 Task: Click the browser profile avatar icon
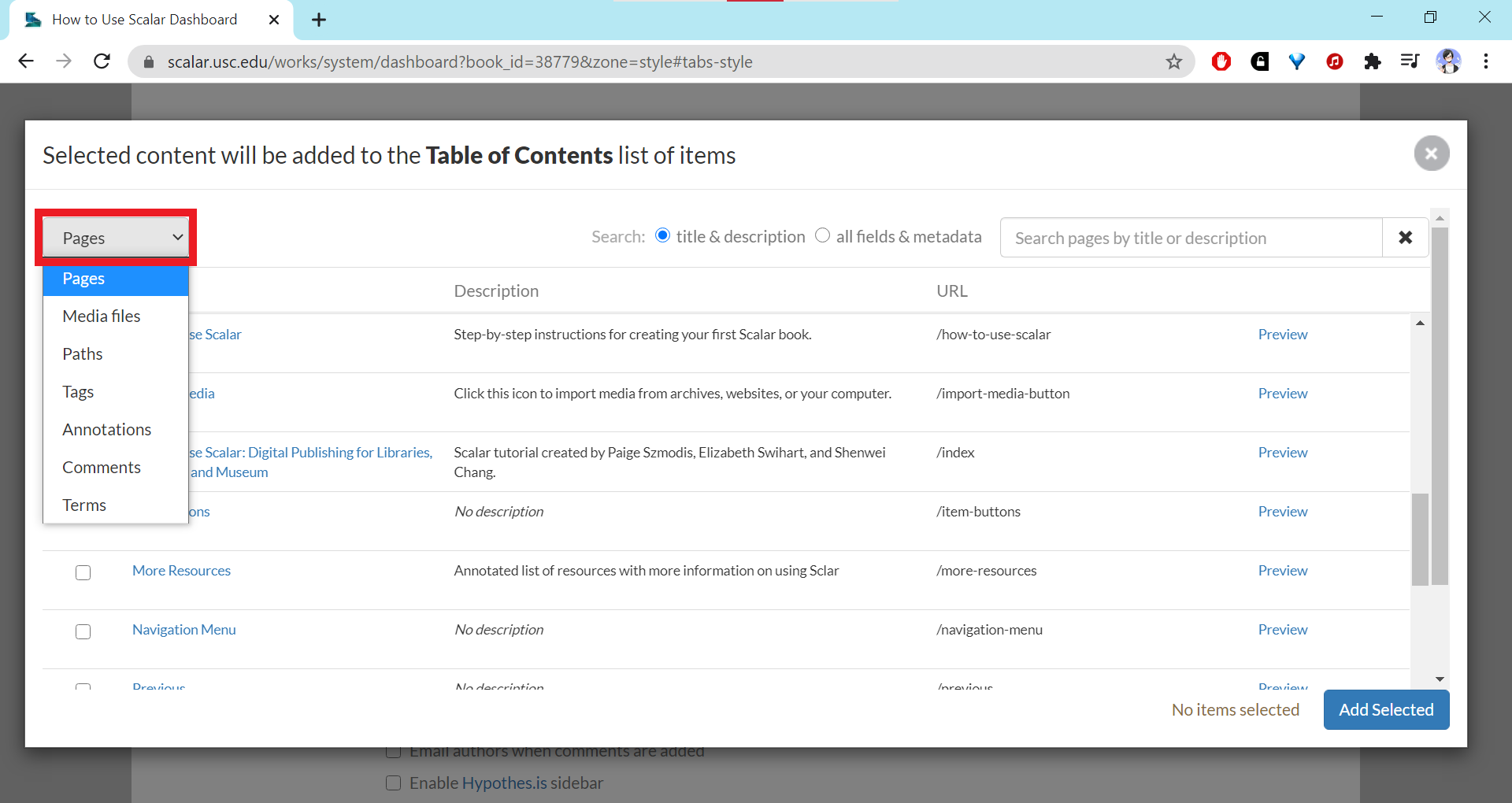tap(1449, 61)
